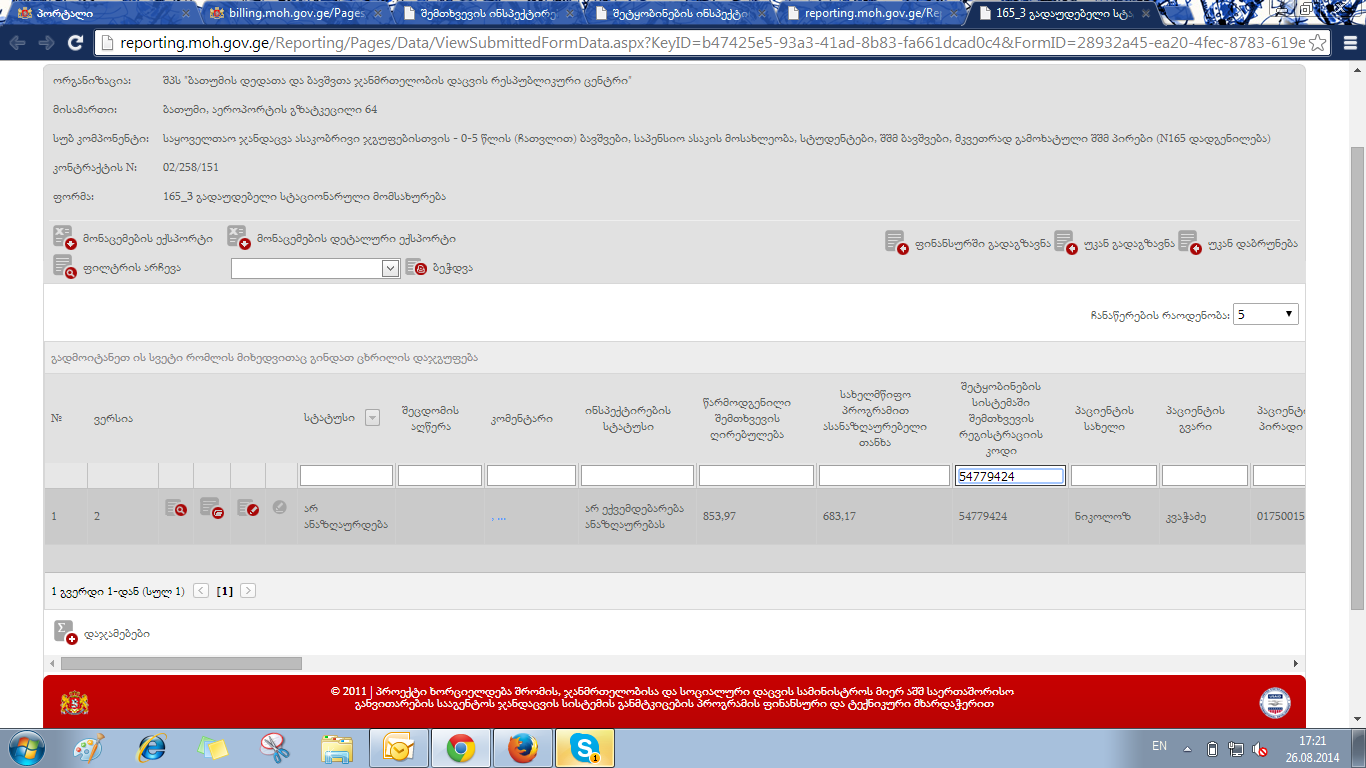
Task: Click the data export icon (მონაცემების ექსპორტი)
Action: [x=65, y=238]
